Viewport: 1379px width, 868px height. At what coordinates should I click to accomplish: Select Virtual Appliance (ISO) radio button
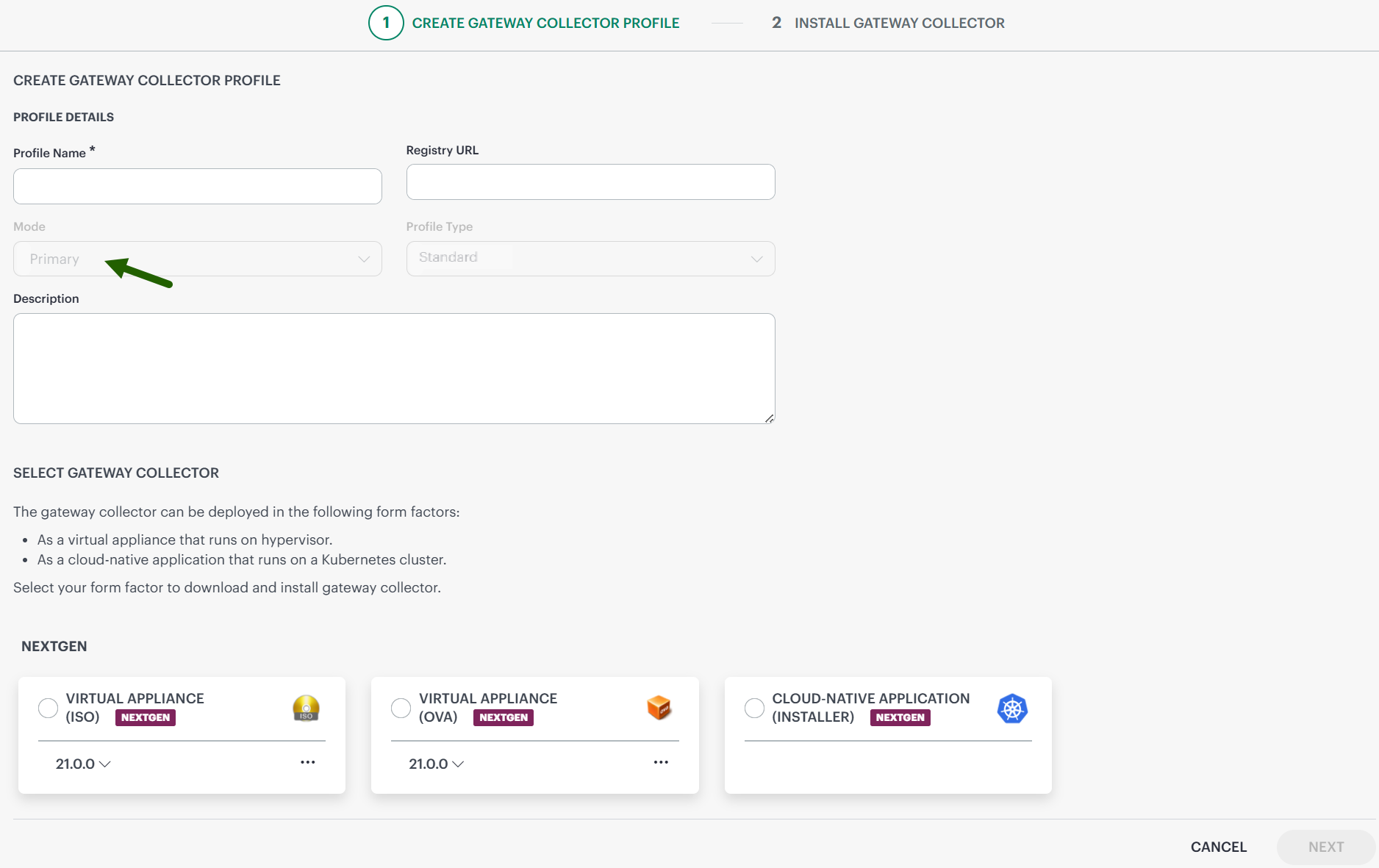[x=48, y=708]
